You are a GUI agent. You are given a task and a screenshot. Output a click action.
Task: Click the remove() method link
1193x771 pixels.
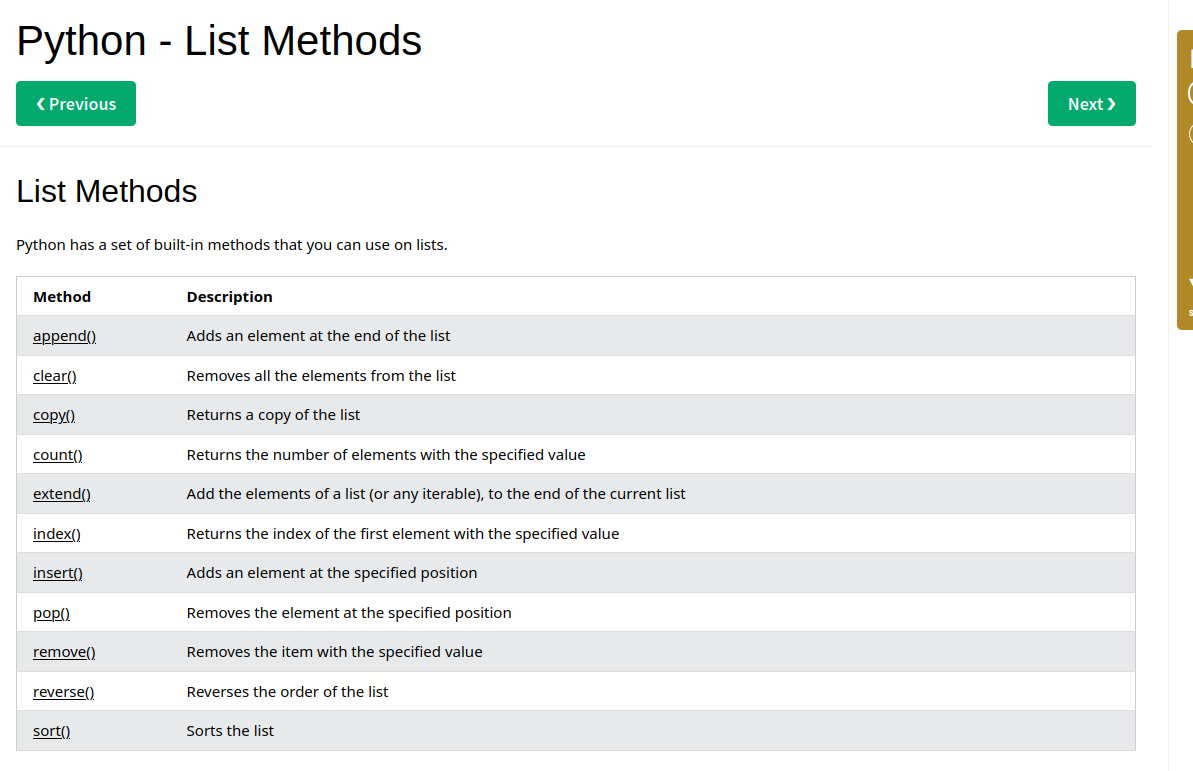pyautogui.click(x=64, y=652)
